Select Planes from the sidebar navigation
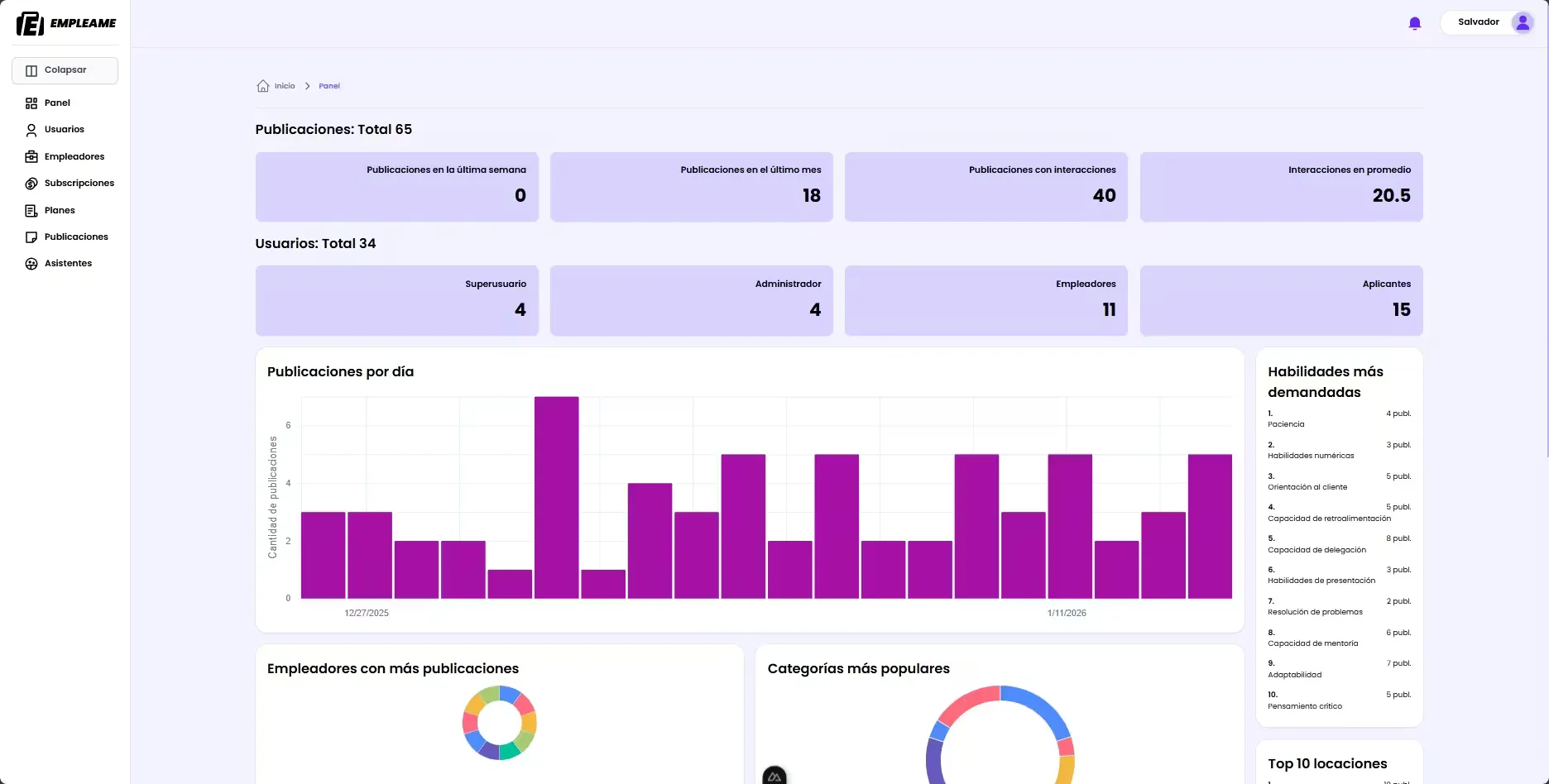 click(x=58, y=210)
